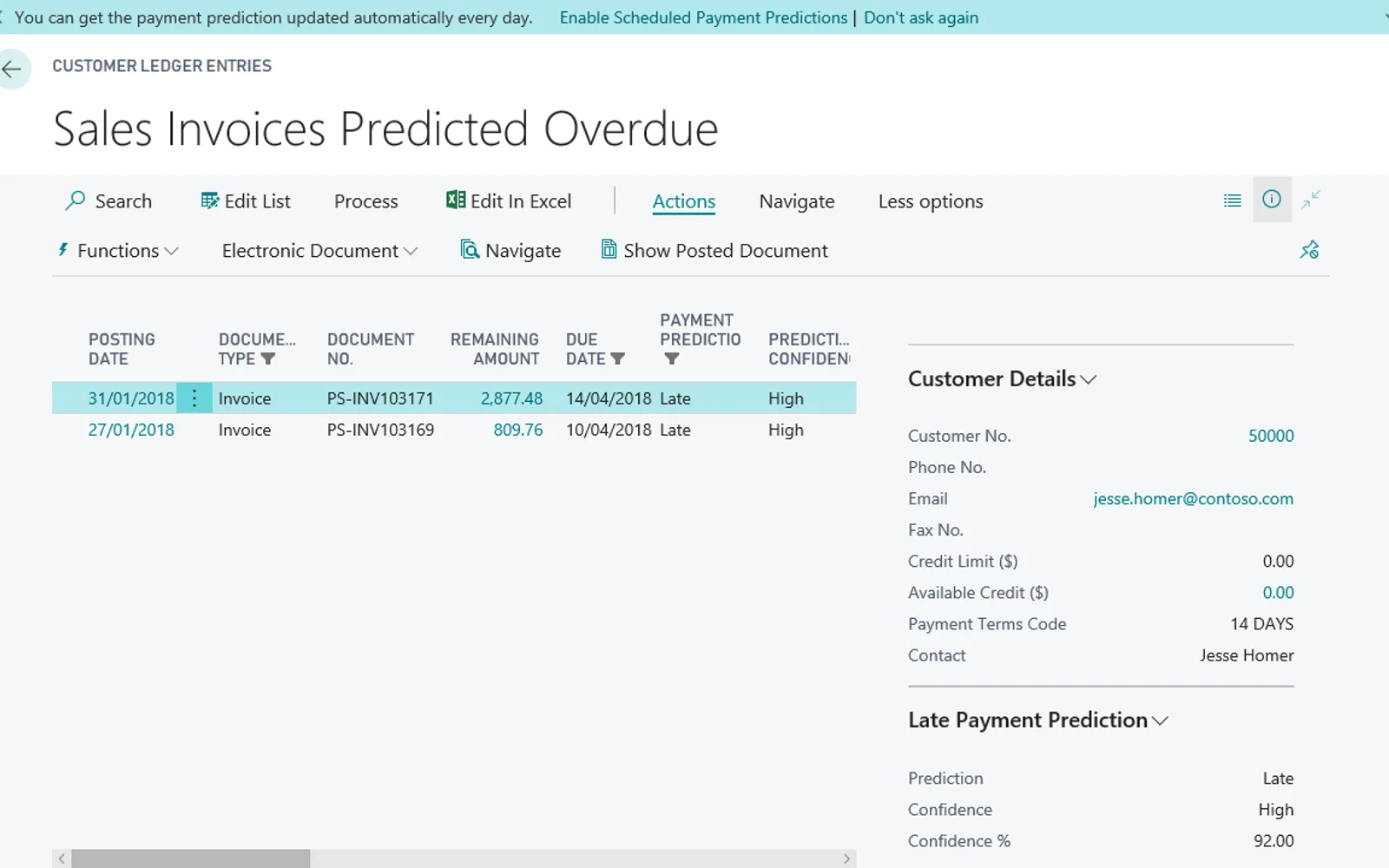The width and height of the screenshot is (1389, 868).
Task: Open posting date 27/01/2018 entry
Action: [131, 430]
